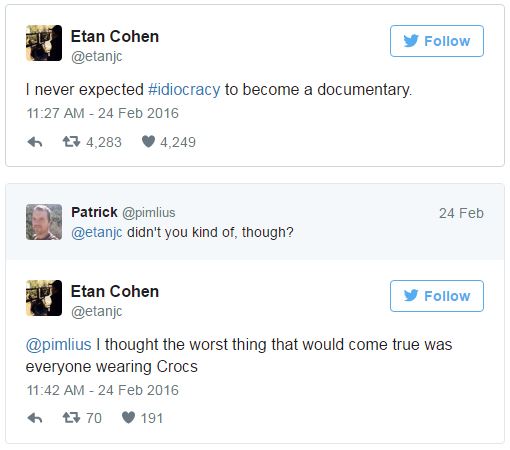Like the tweet with 4,249 hearts
The width and height of the screenshot is (510, 450).
pyautogui.click(x=148, y=142)
